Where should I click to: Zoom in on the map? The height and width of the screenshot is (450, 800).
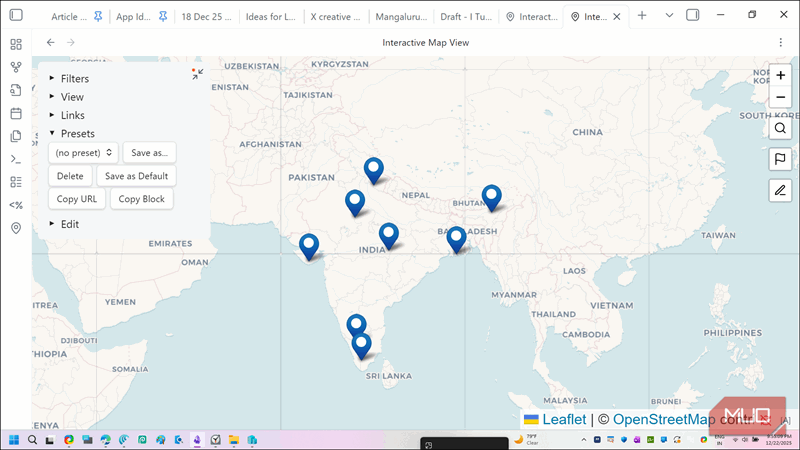[x=781, y=75]
